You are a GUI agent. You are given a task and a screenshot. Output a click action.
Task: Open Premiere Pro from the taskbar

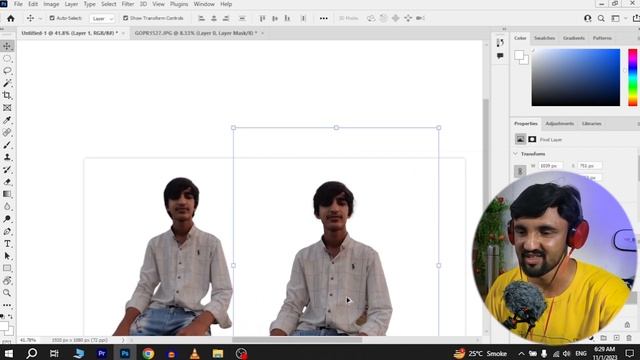pos(102,353)
